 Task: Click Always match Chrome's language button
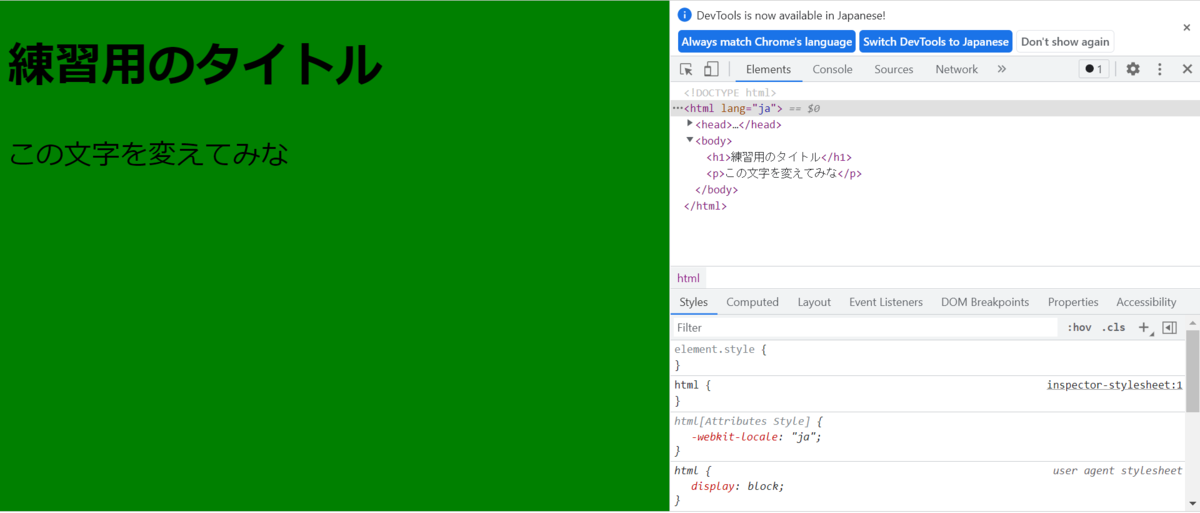(767, 41)
